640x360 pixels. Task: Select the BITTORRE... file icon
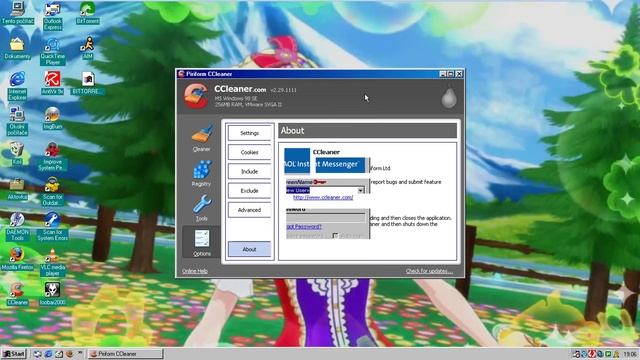(x=87, y=83)
